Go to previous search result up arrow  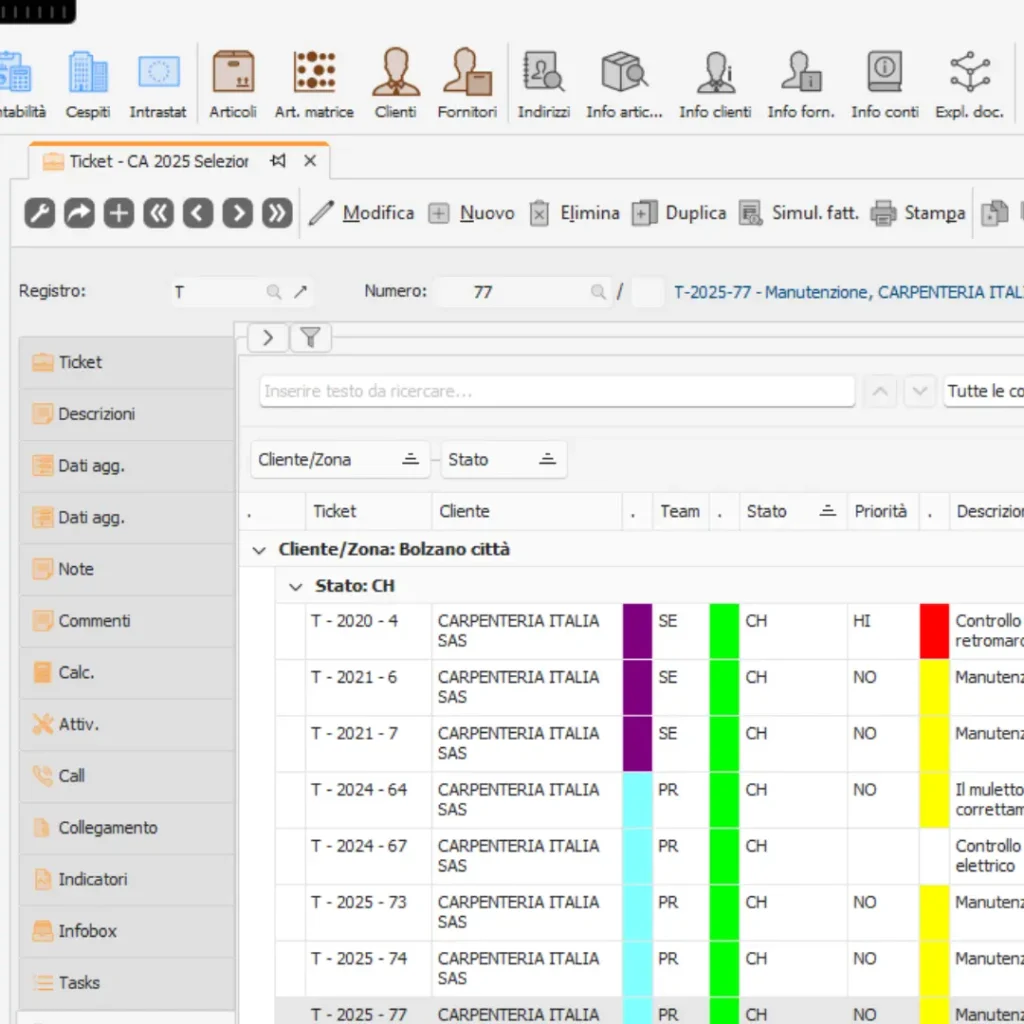coord(880,391)
